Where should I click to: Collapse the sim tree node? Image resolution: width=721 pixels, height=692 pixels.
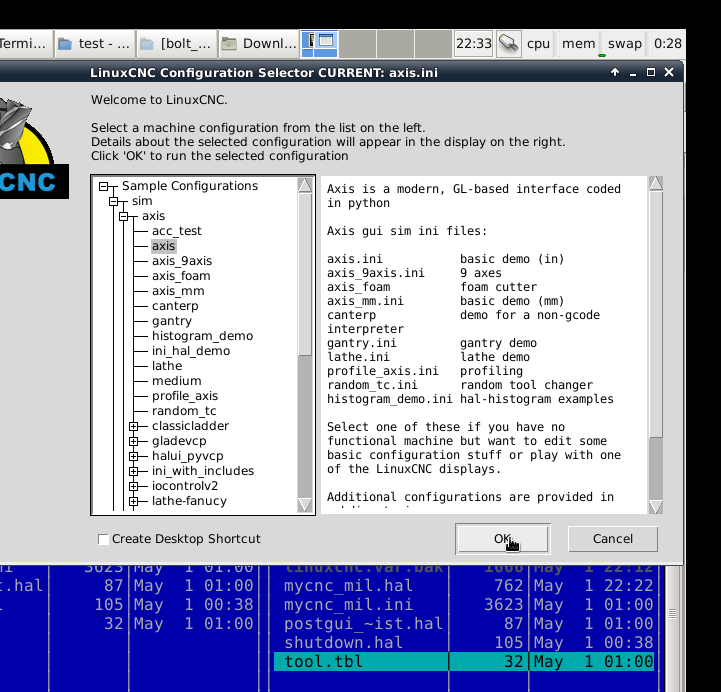coord(114,201)
